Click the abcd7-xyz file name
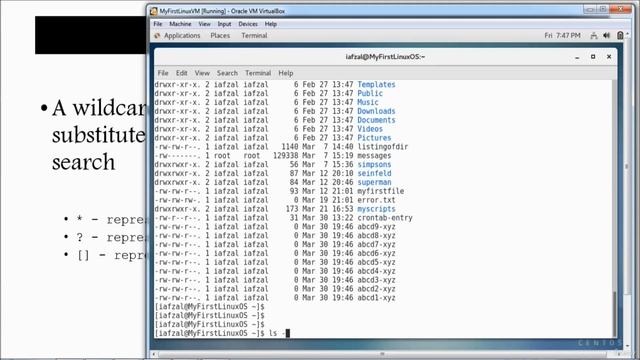 pyautogui.click(x=376, y=244)
